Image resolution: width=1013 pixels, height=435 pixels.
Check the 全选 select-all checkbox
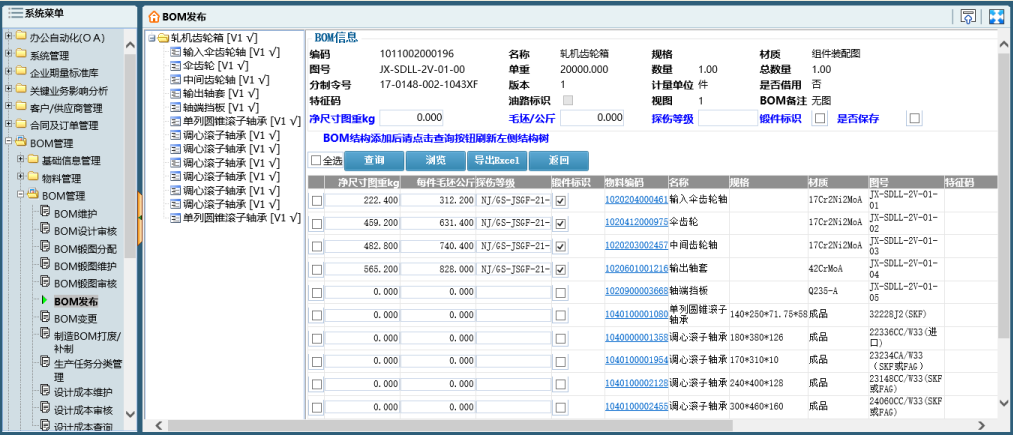pyautogui.click(x=316, y=160)
